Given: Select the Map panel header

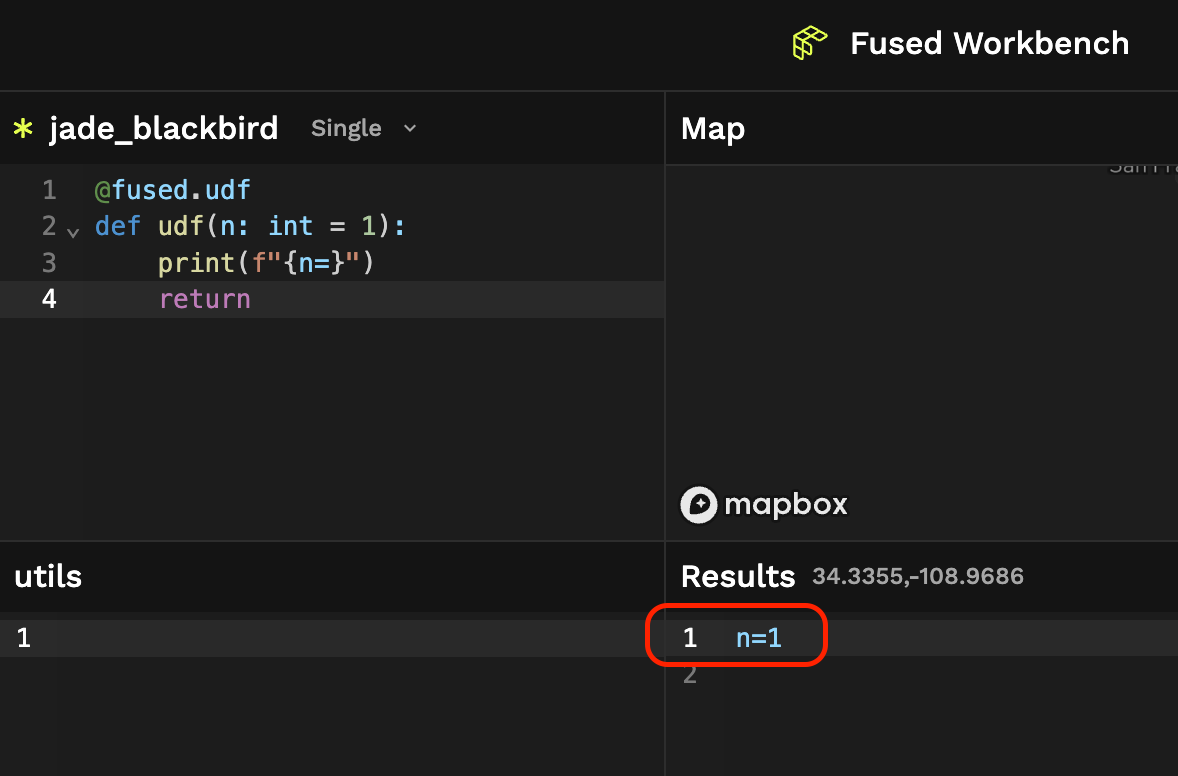Looking at the screenshot, I should click(x=712, y=128).
